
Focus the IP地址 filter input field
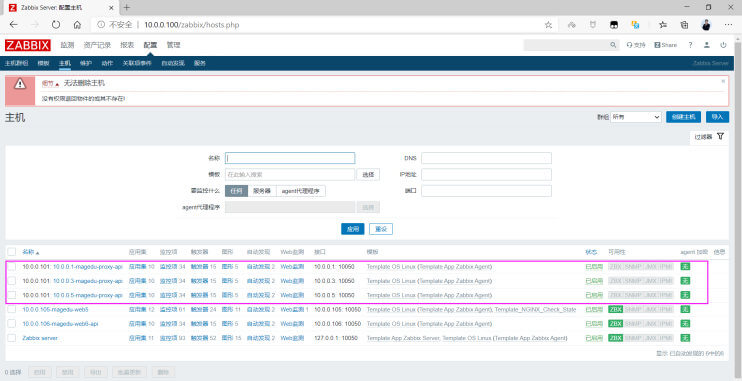(x=486, y=175)
